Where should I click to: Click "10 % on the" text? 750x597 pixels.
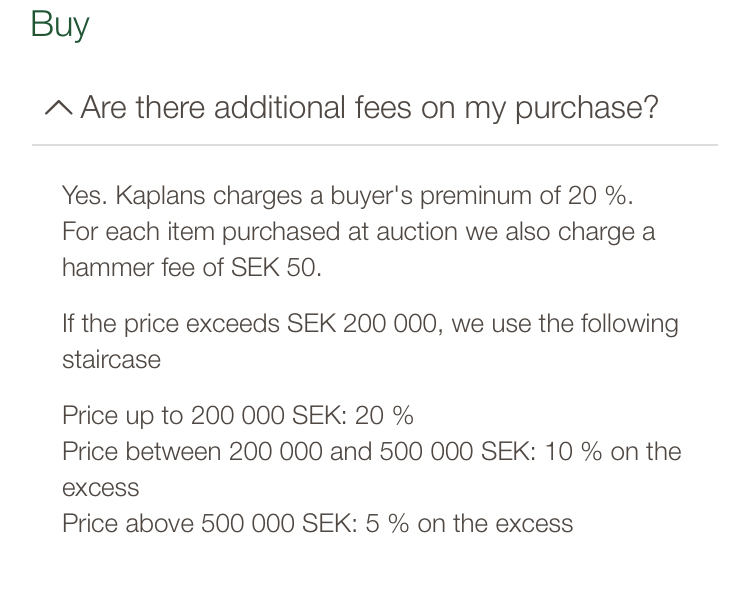(x=613, y=451)
